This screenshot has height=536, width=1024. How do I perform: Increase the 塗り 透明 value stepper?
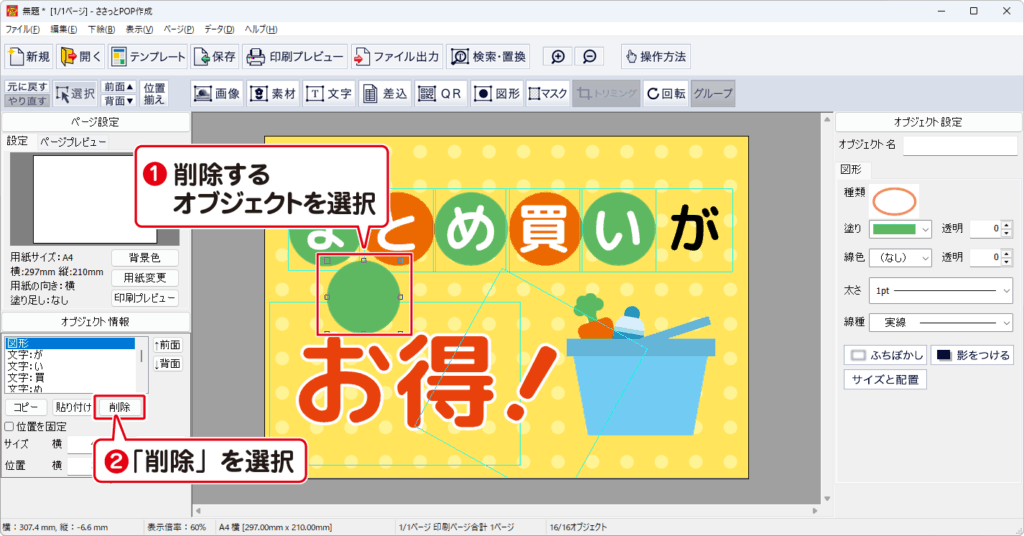(x=1007, y=225)
